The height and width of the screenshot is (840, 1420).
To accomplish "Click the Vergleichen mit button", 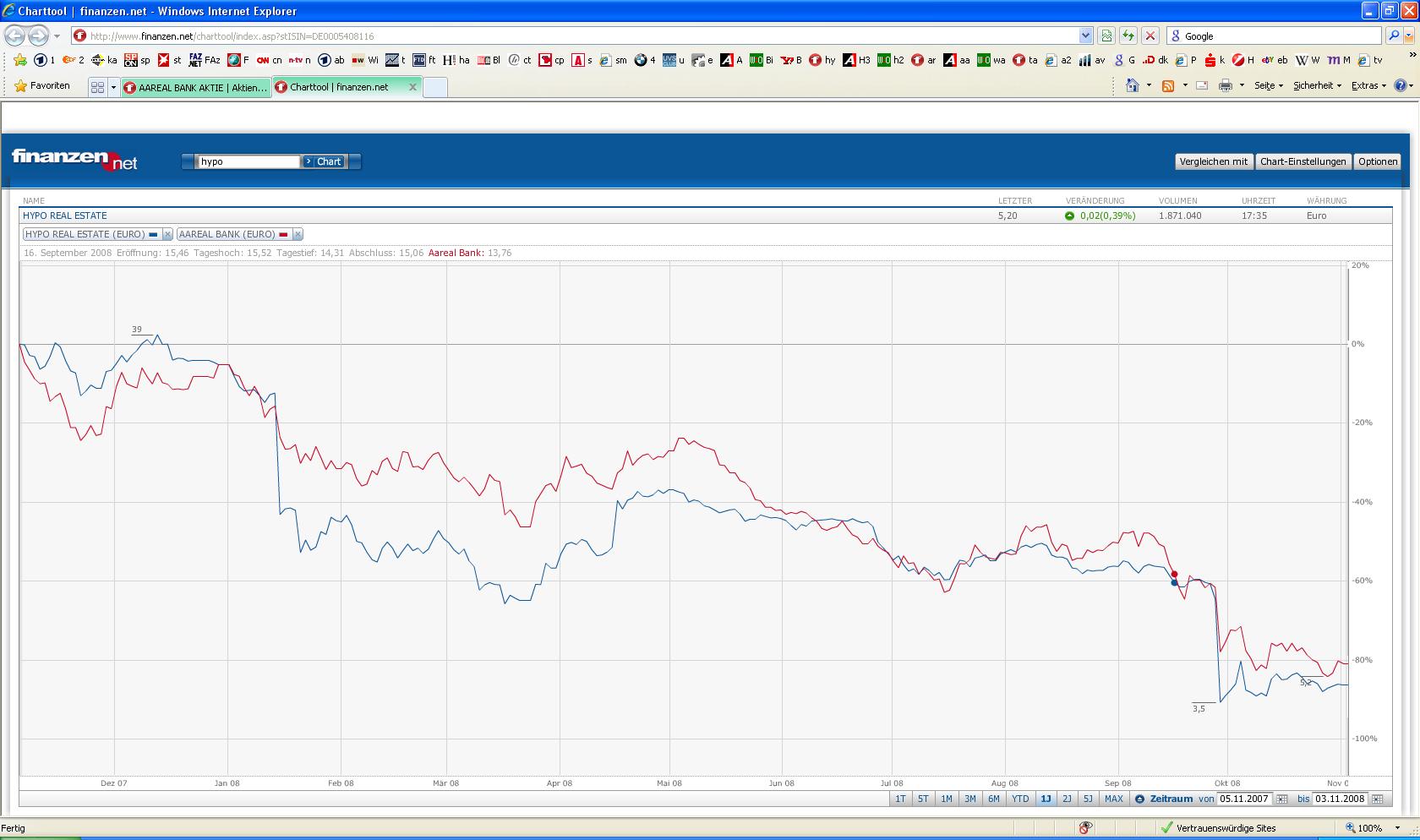I will 1213,161.
